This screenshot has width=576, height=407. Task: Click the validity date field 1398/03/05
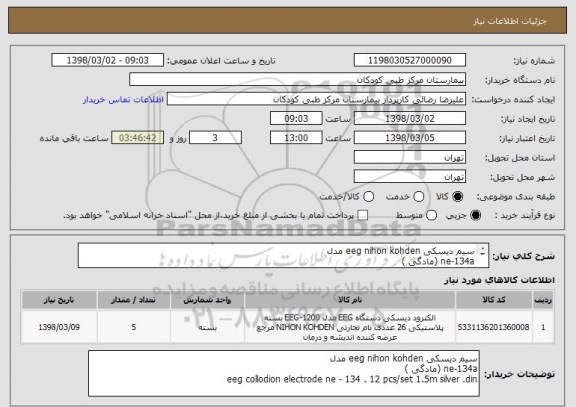pos(410,138)
